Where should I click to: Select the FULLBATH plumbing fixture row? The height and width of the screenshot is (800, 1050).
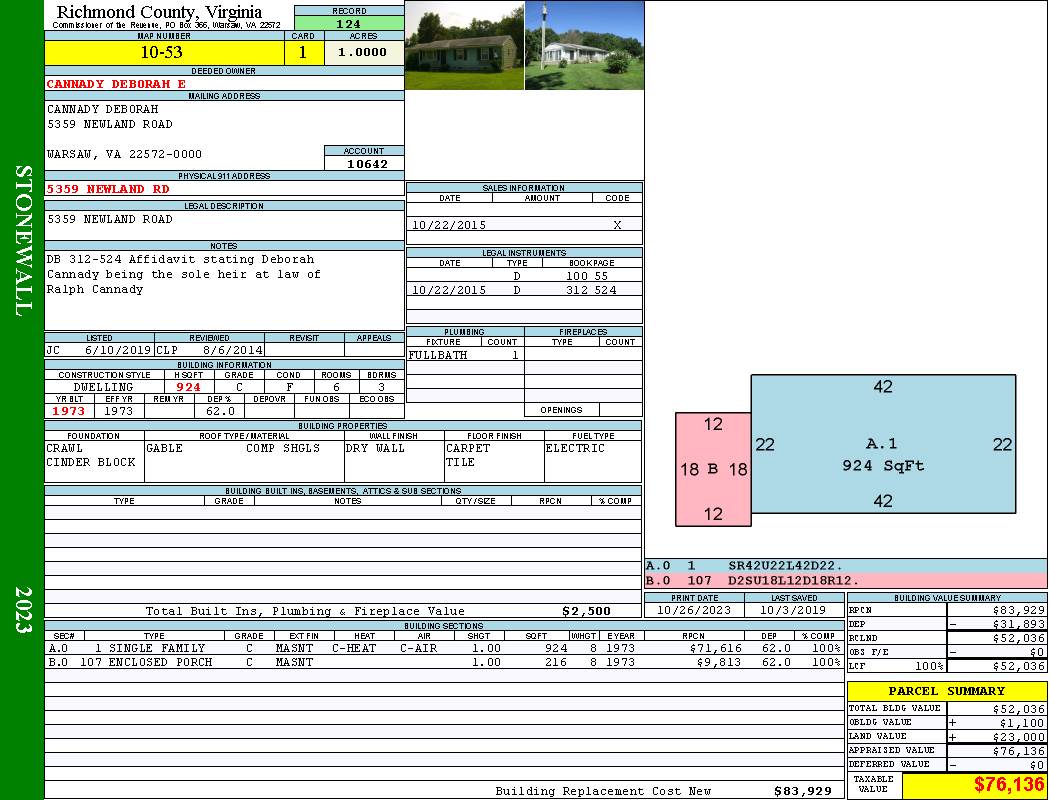[464, 355]
